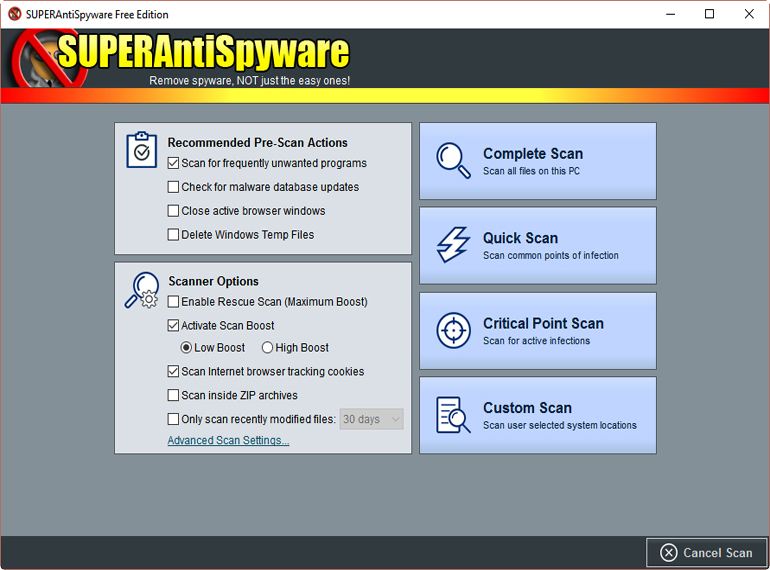Close the SUPERAntiSpyware Free Edition window

click(749, 14)
